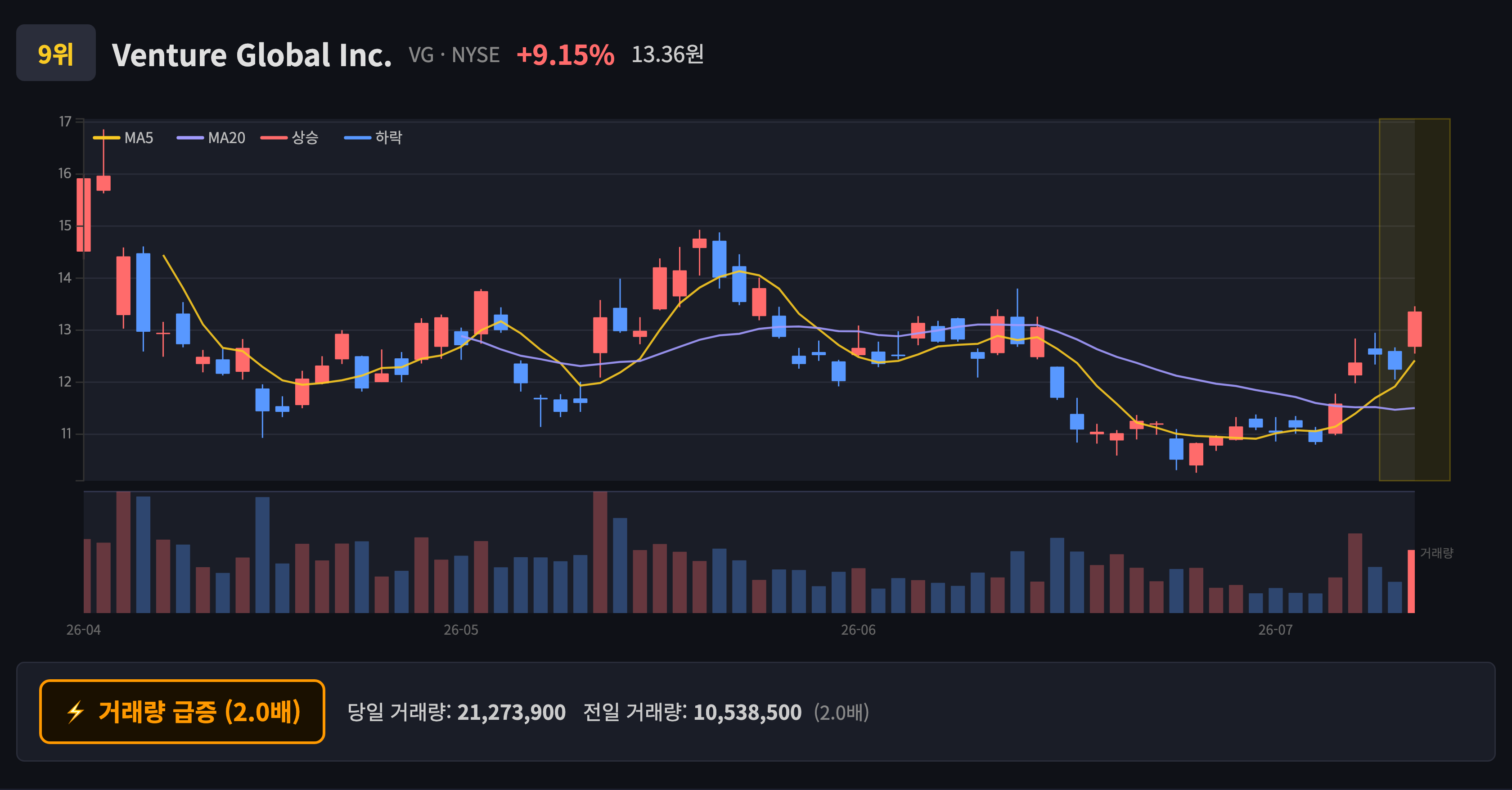Toggle the 상승 legend label
The height and width of the screenshot is (790, 1512).
tap(305, 138)
